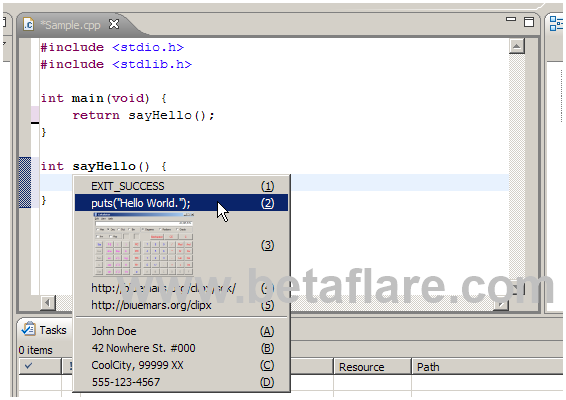Screen dimensions: 566x400
Task: Pick the 555-123-4567 entry
Action: [182, 382]
